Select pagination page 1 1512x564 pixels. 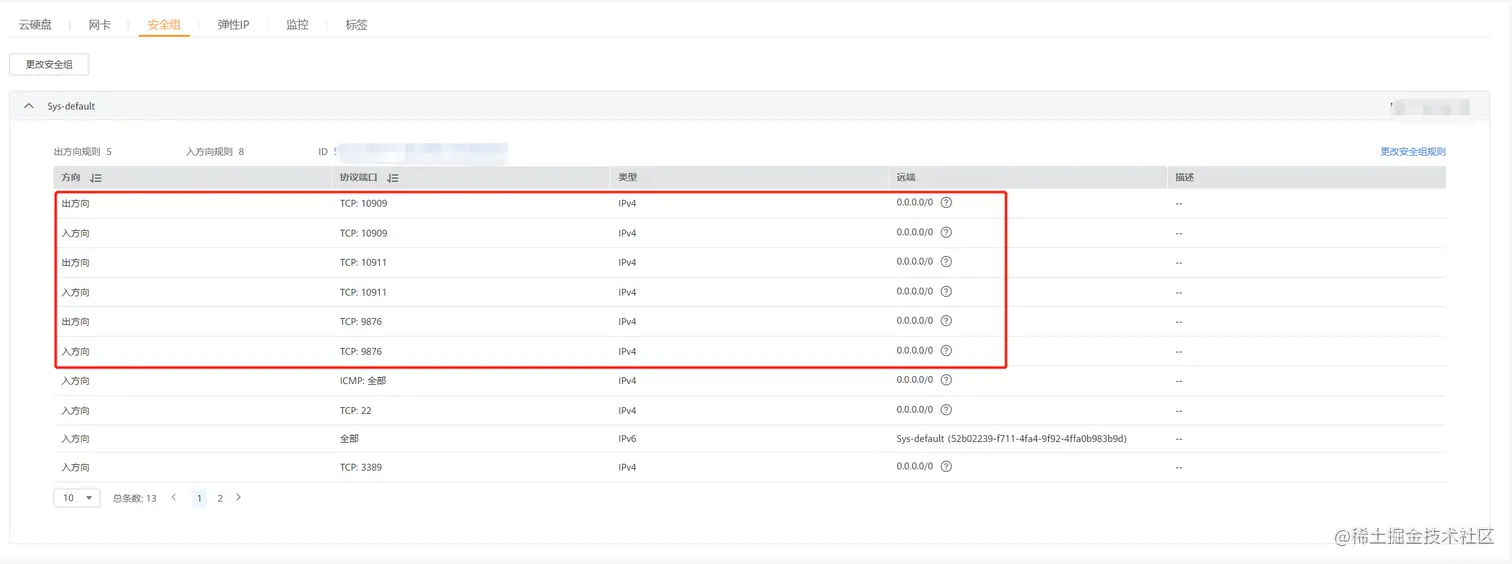[x=200, y=497]
